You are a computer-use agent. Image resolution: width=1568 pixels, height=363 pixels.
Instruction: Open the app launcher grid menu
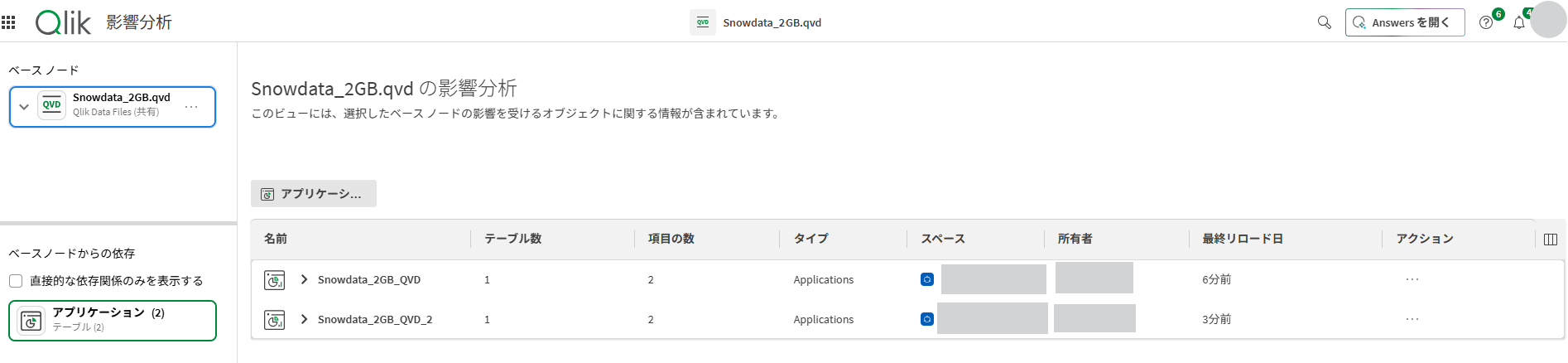point(9,22)
